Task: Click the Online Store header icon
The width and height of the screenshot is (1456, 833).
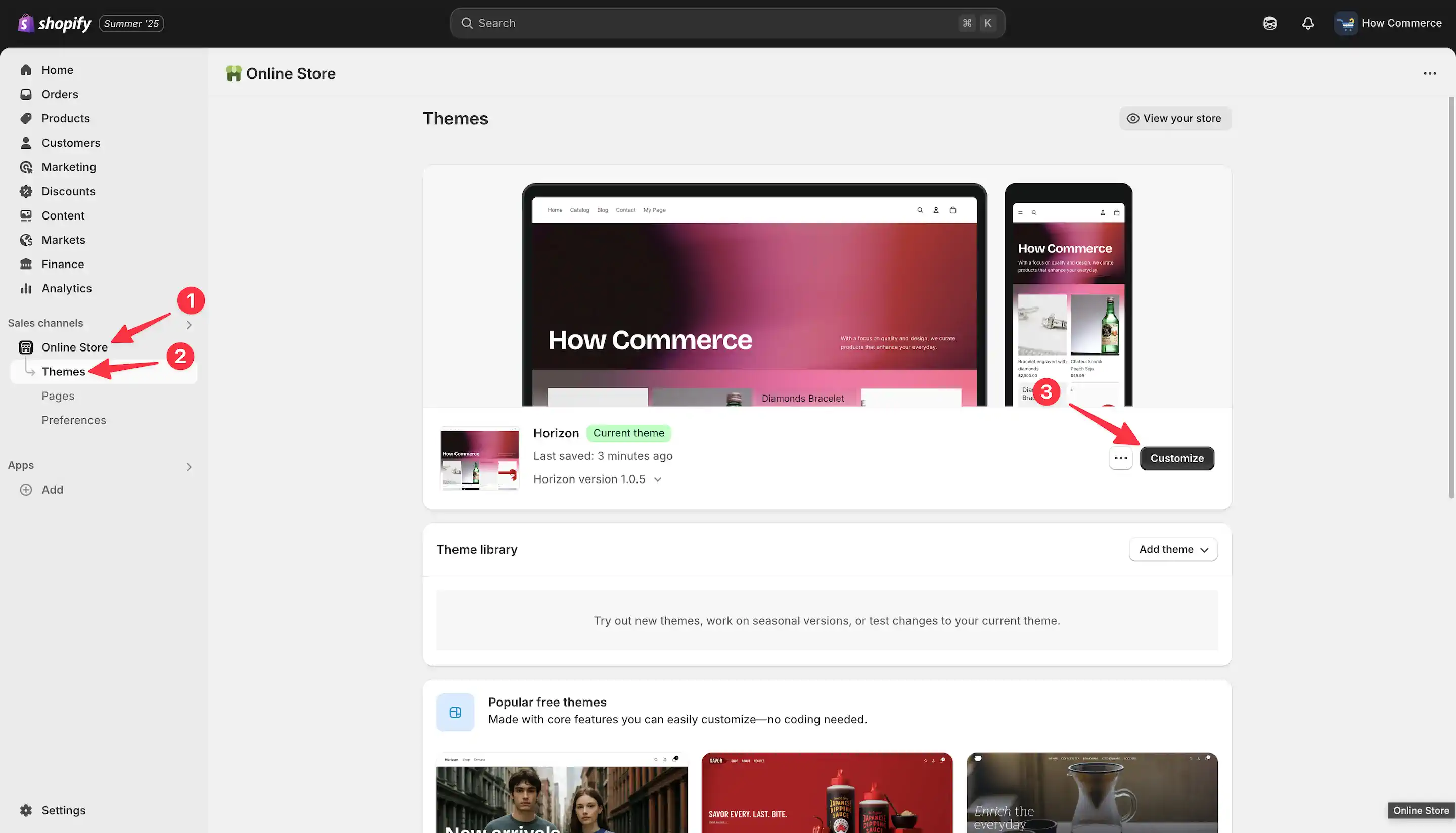Action: (x=234, y=74)
